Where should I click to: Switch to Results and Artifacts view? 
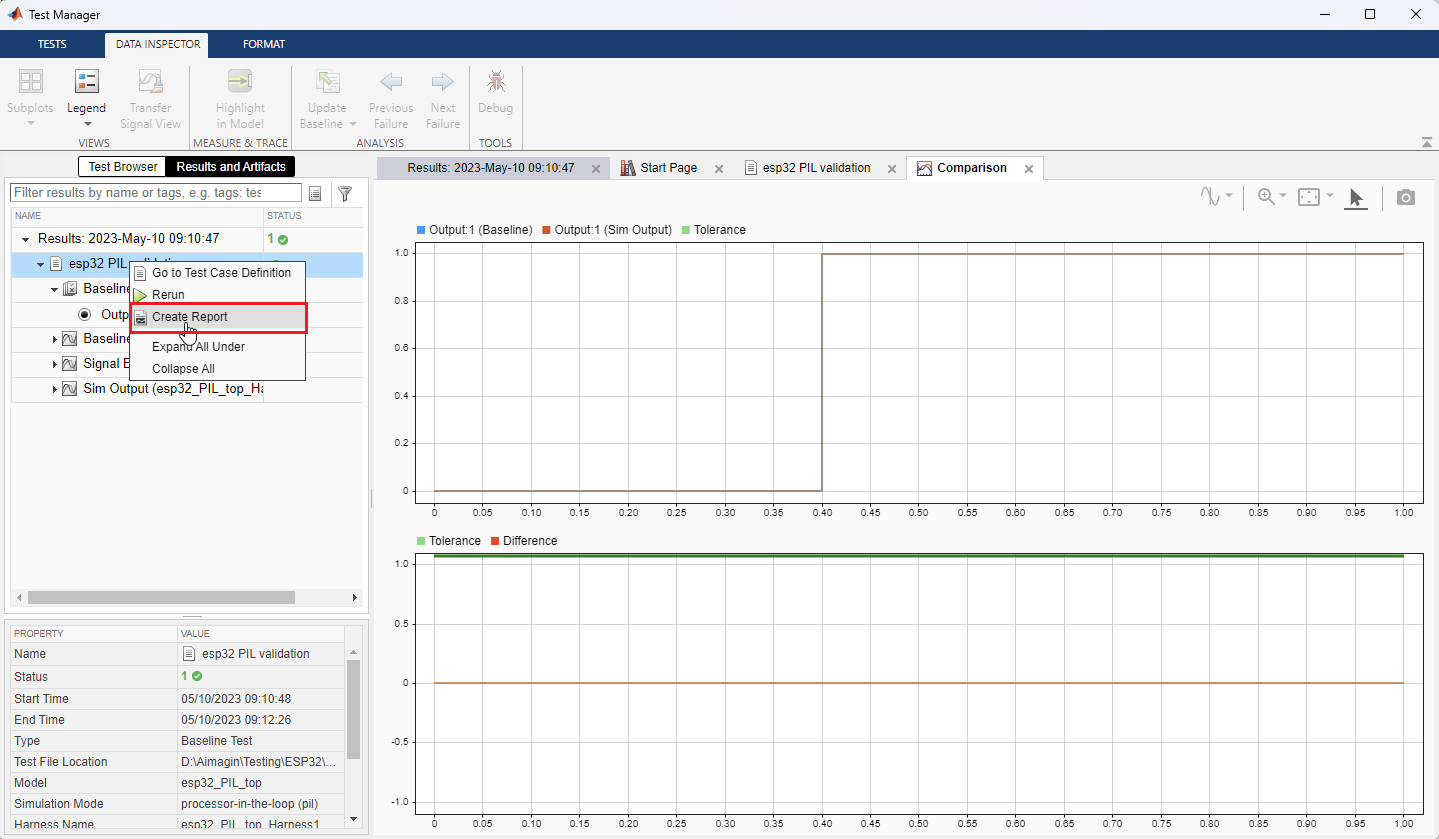(x=231, y=167)
